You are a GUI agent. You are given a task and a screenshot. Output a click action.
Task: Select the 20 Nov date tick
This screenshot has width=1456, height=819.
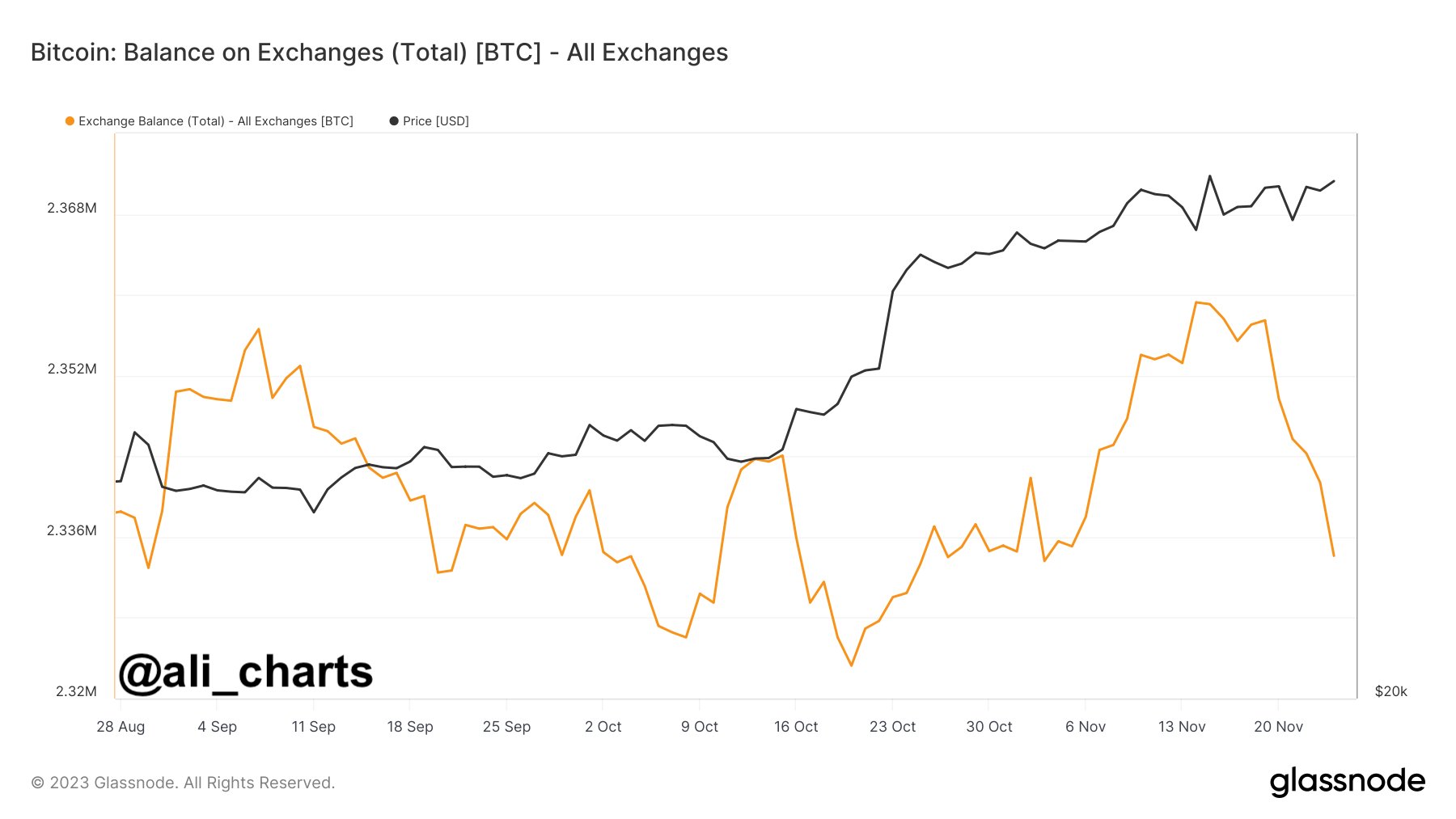[x=1279, y=726]
